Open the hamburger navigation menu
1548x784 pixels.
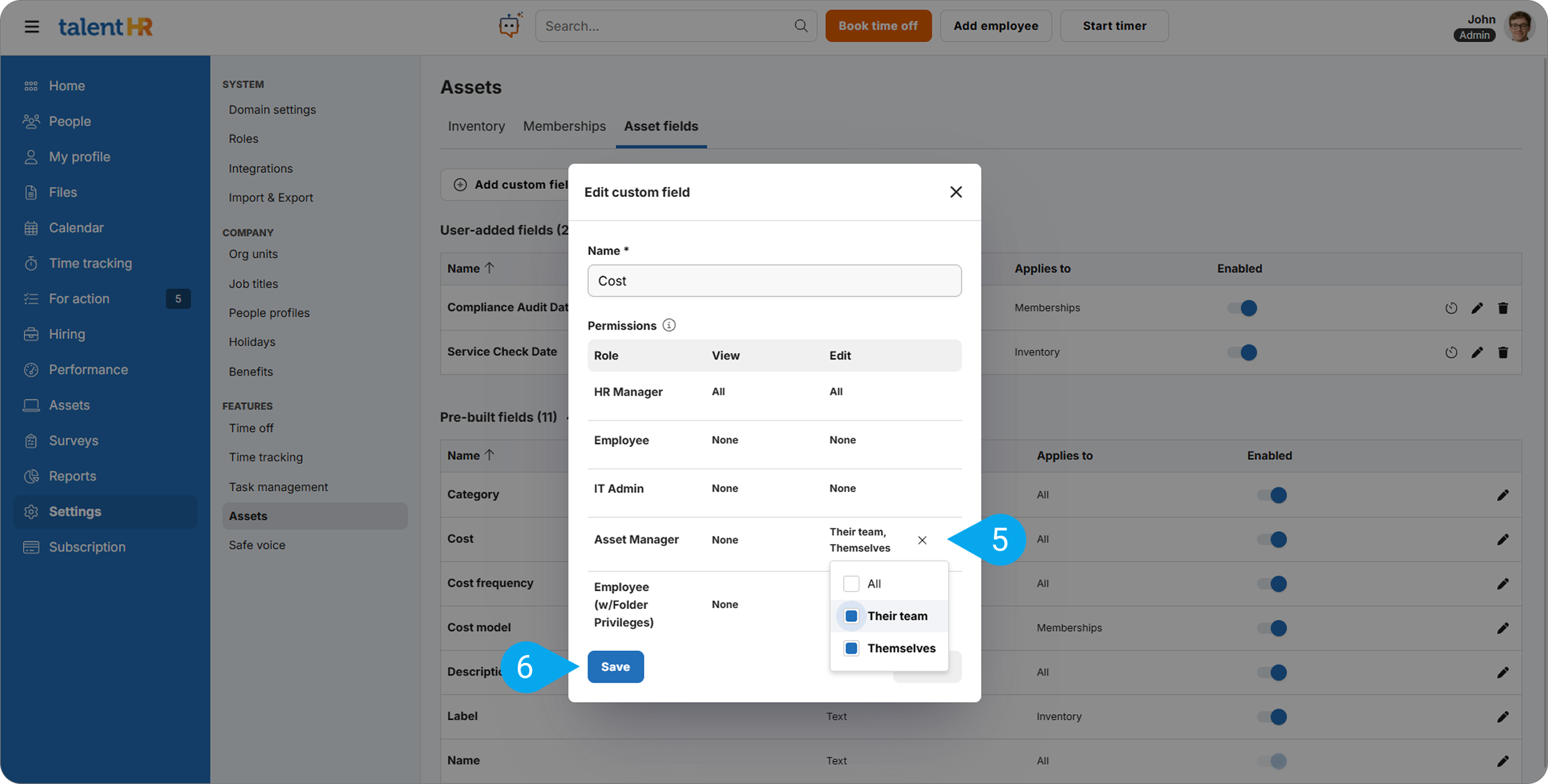[32, 26]
